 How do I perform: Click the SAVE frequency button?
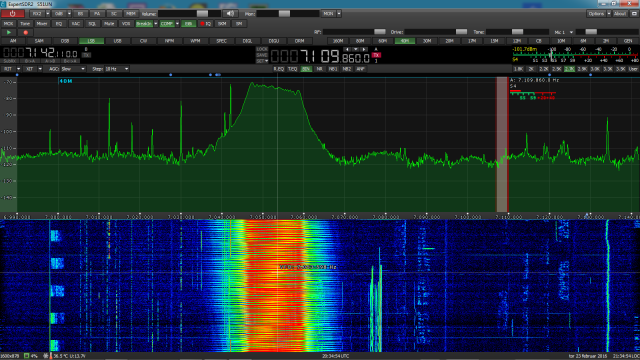click(262, 55)
